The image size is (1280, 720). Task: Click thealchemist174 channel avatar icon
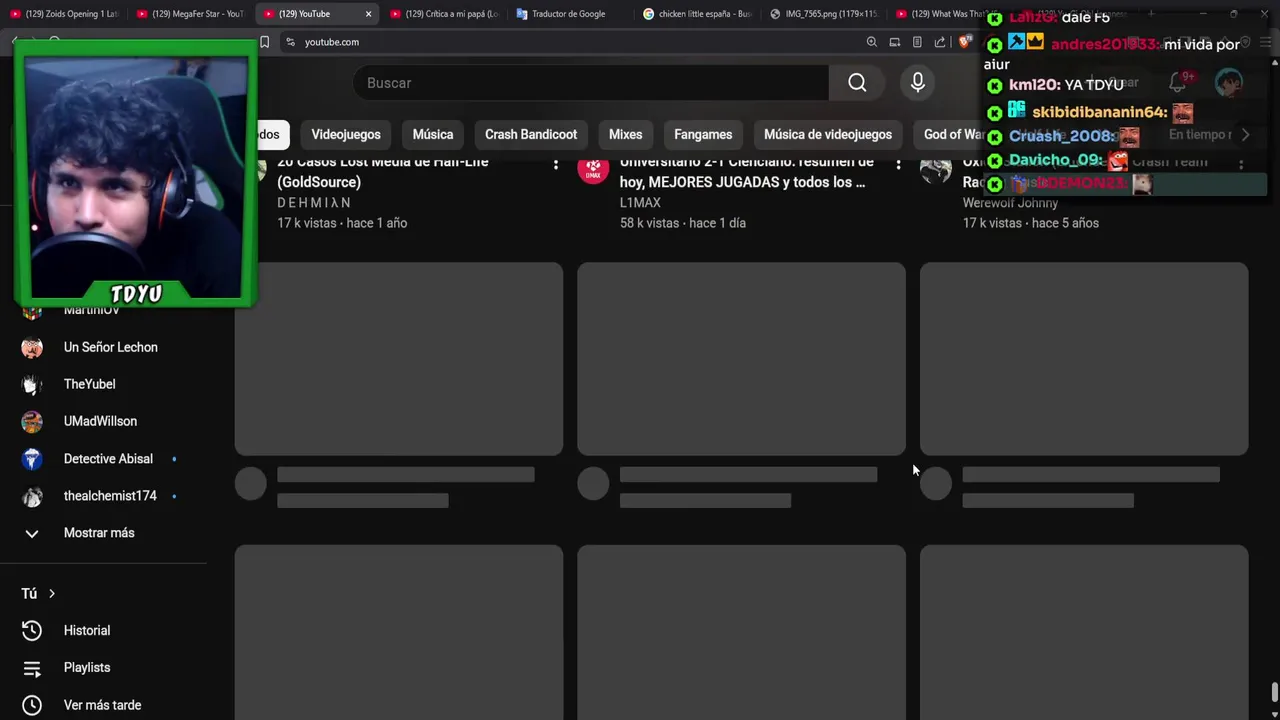(x=32, y=496)
